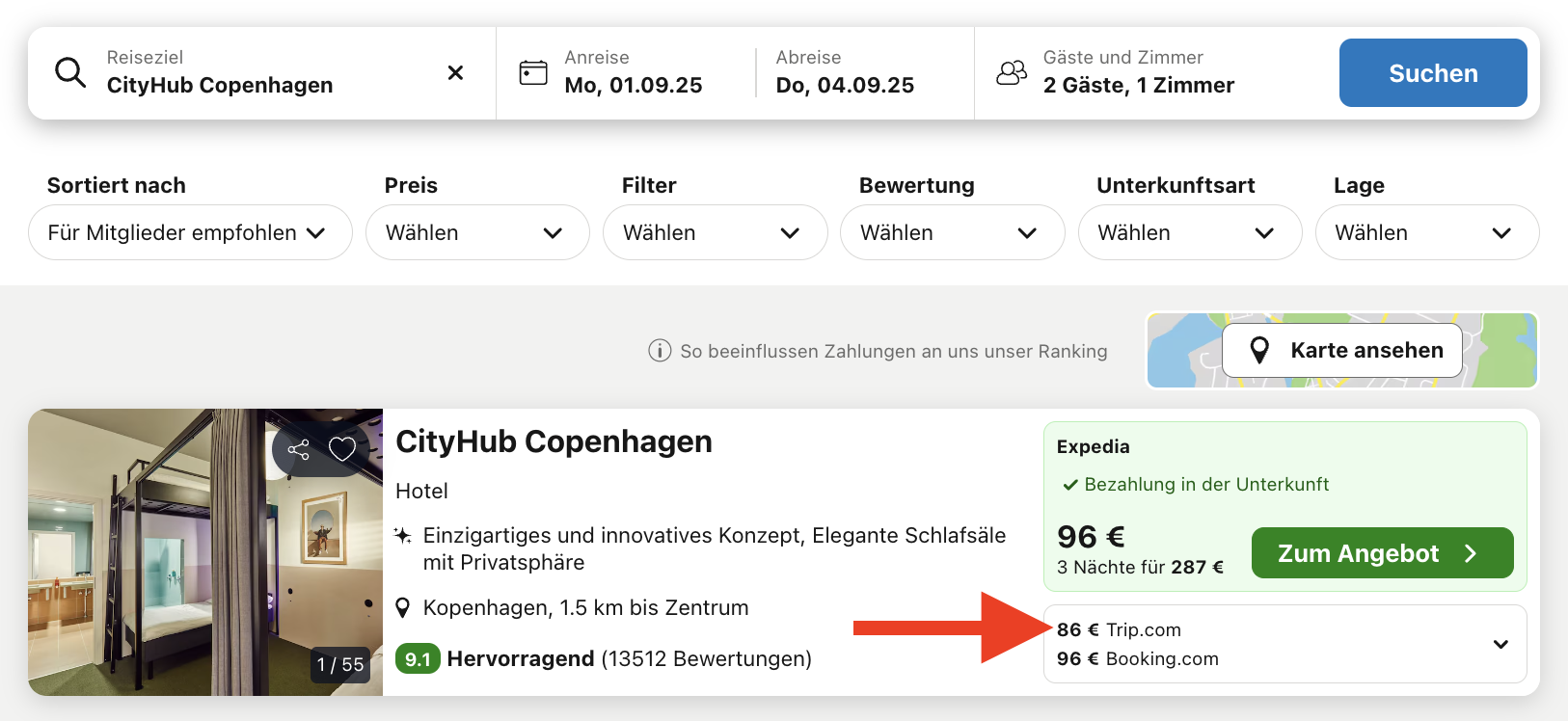Open the ranking info circle icon

point(660,351)
